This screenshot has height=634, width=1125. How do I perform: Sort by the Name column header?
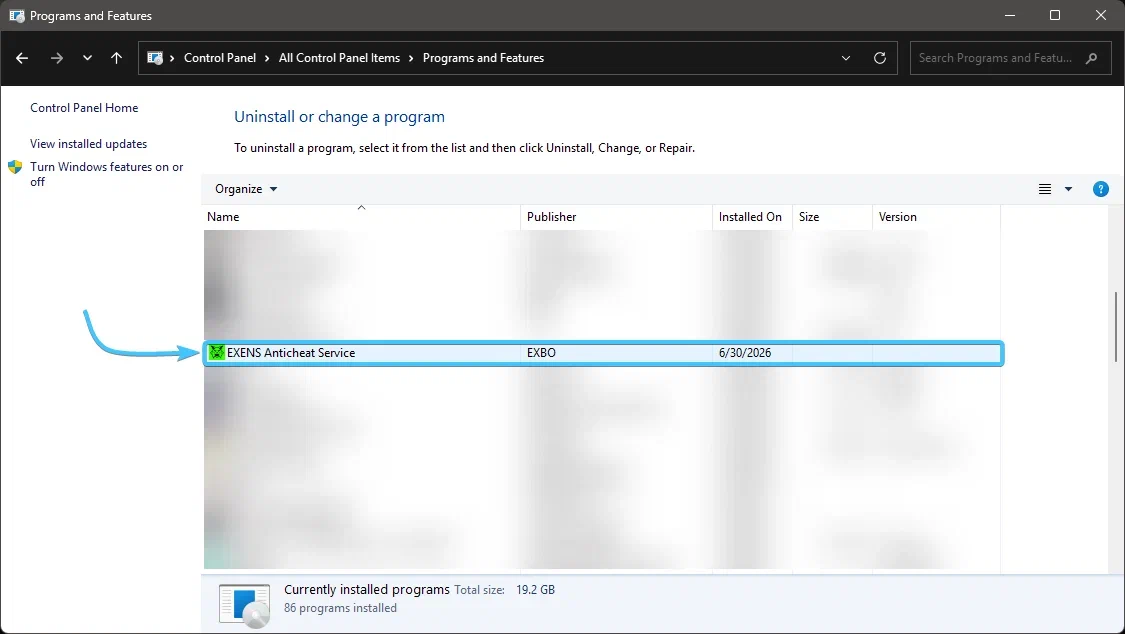pyautogui.click(x=362, y=217)
